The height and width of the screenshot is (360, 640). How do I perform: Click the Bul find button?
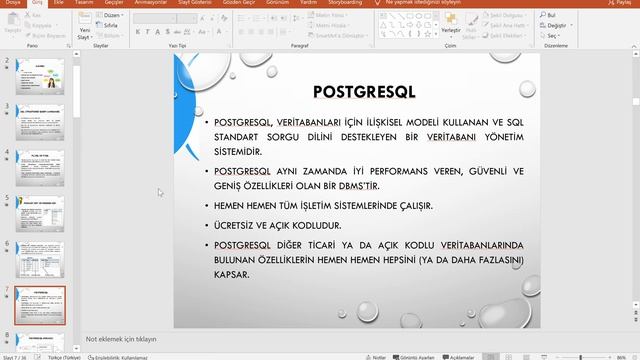[x=548, y=15]
